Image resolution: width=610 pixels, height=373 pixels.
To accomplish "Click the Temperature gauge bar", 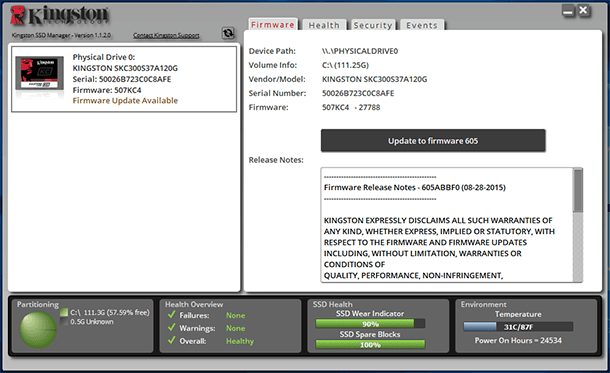I will (518, 327).
